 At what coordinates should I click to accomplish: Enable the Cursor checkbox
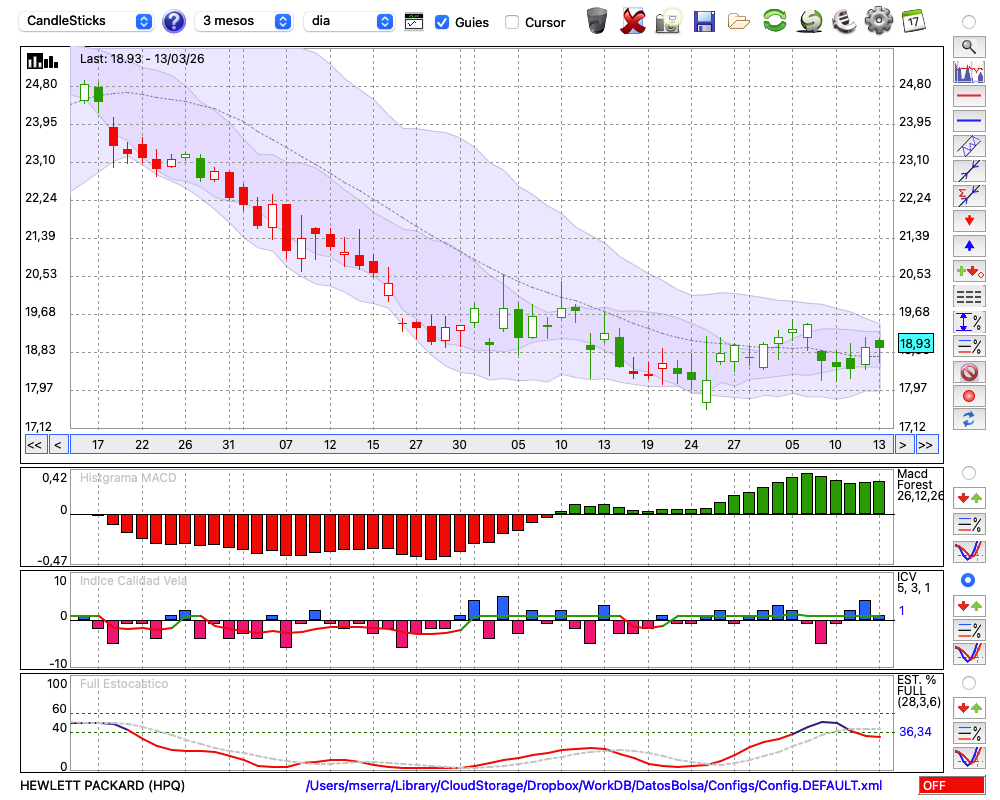tap(512, 22)
